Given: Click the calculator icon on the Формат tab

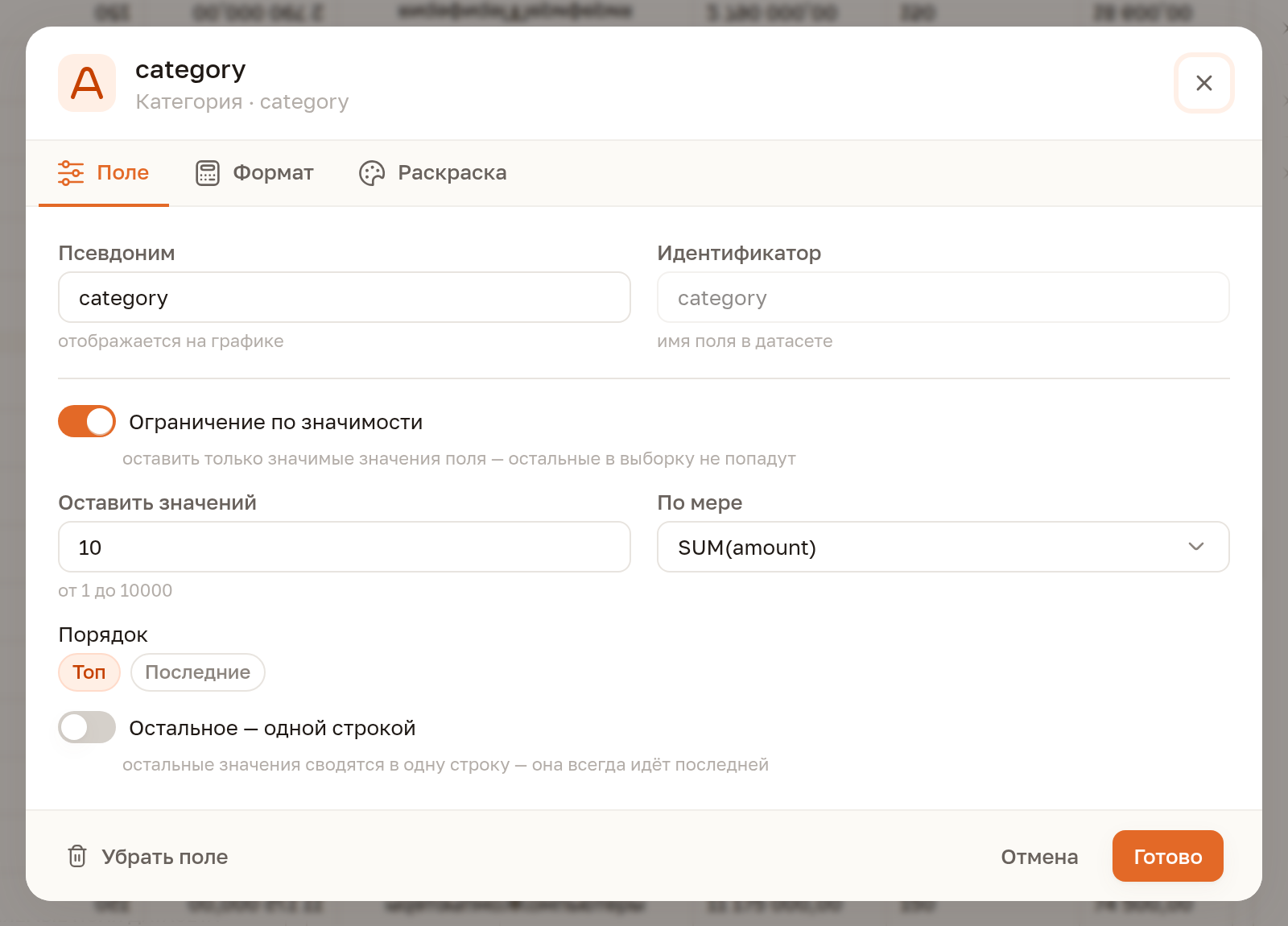Looking at the screenshot, I should [x=208, y=173].
